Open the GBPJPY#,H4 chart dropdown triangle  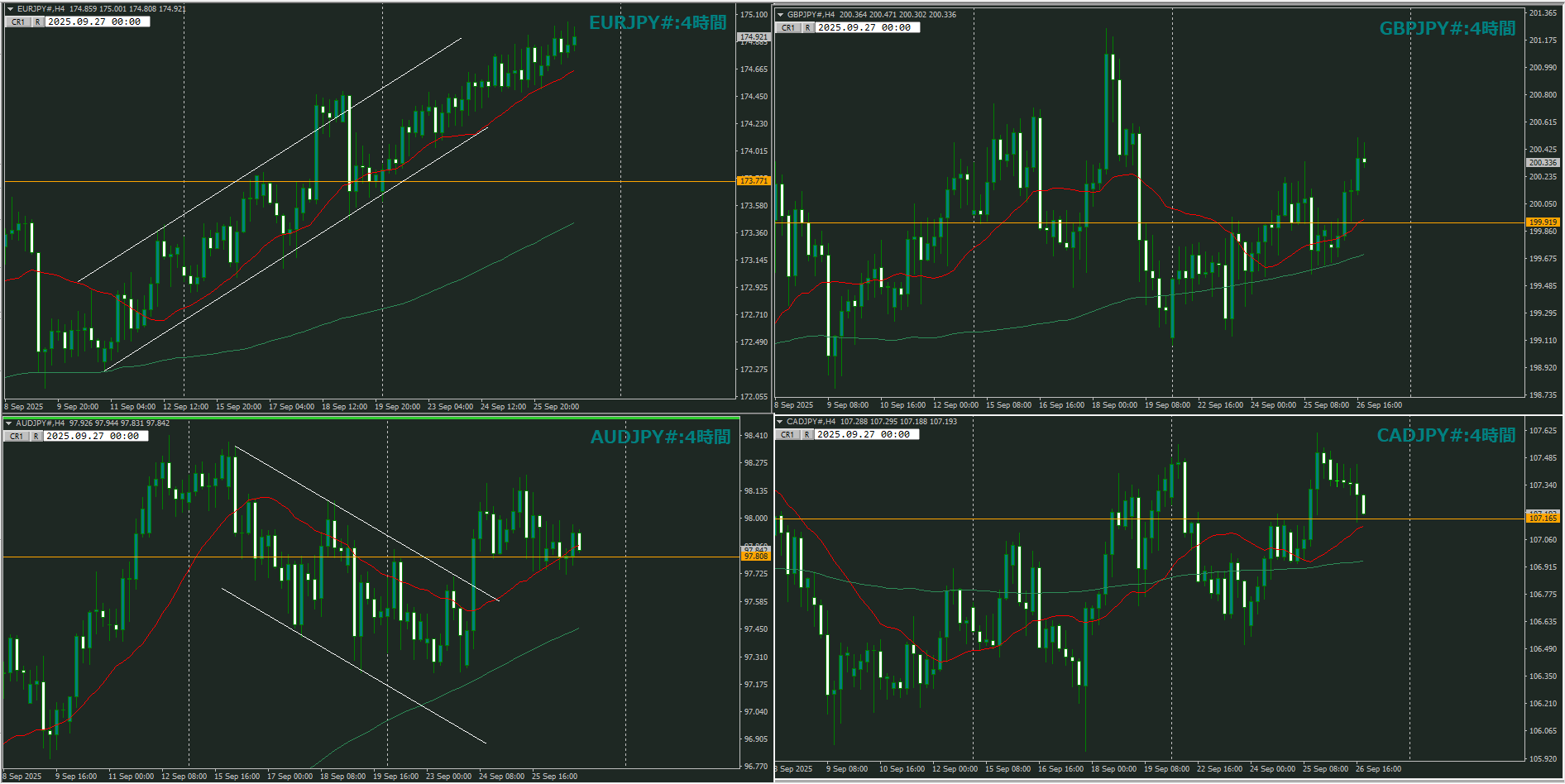pyautogui.click(x=780, y=15)
